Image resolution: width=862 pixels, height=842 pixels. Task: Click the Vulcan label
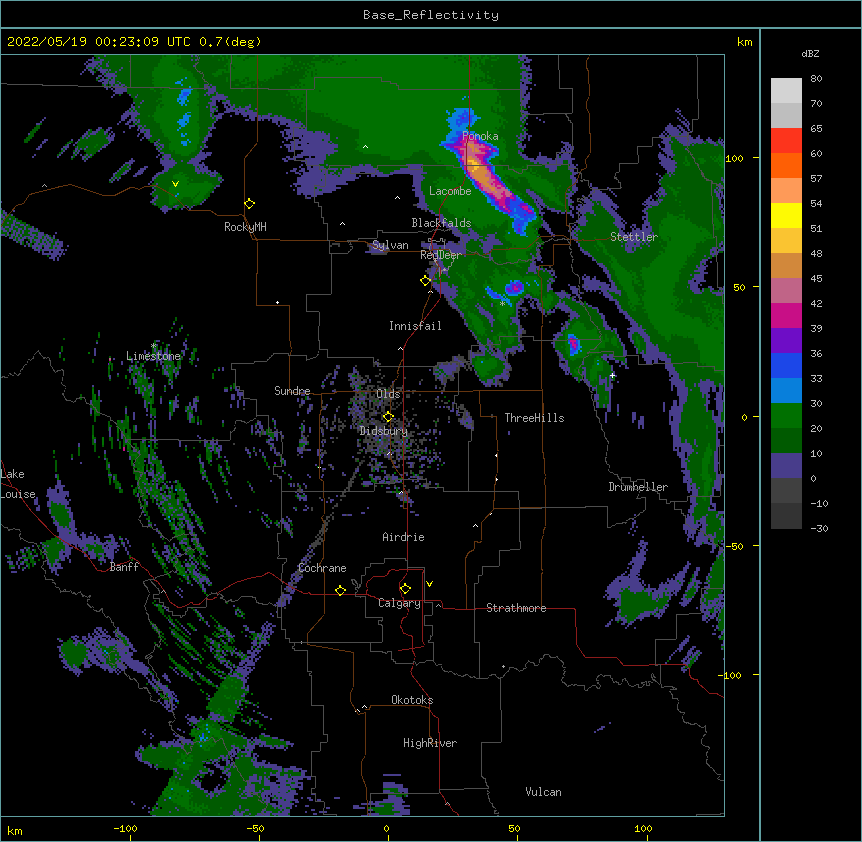click(x=543, y=792)
